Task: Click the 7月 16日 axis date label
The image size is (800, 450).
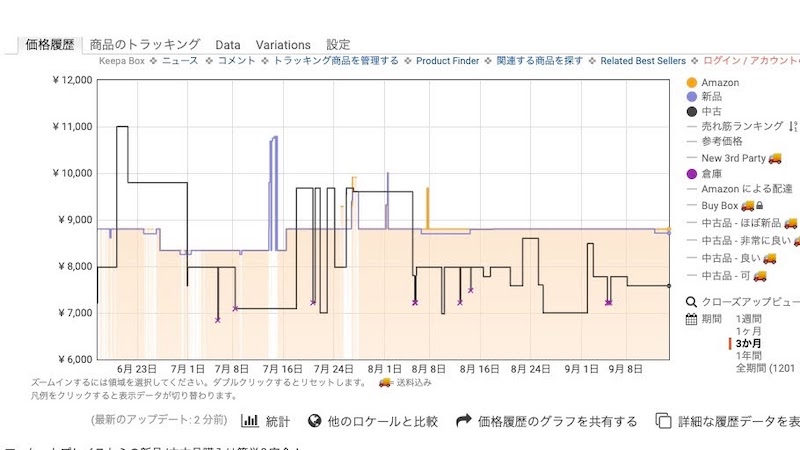Action: pos(283,369)
